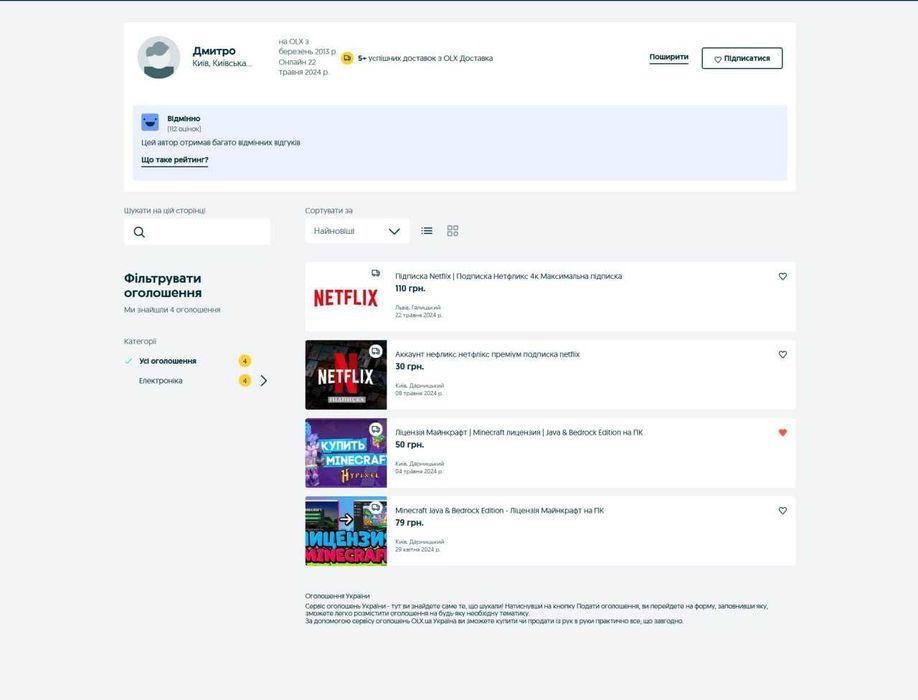918x700 pixels.
Task: Open Ліцензія Майнкрафт Java & Bedrock listing title
Action: pos(519,432)
